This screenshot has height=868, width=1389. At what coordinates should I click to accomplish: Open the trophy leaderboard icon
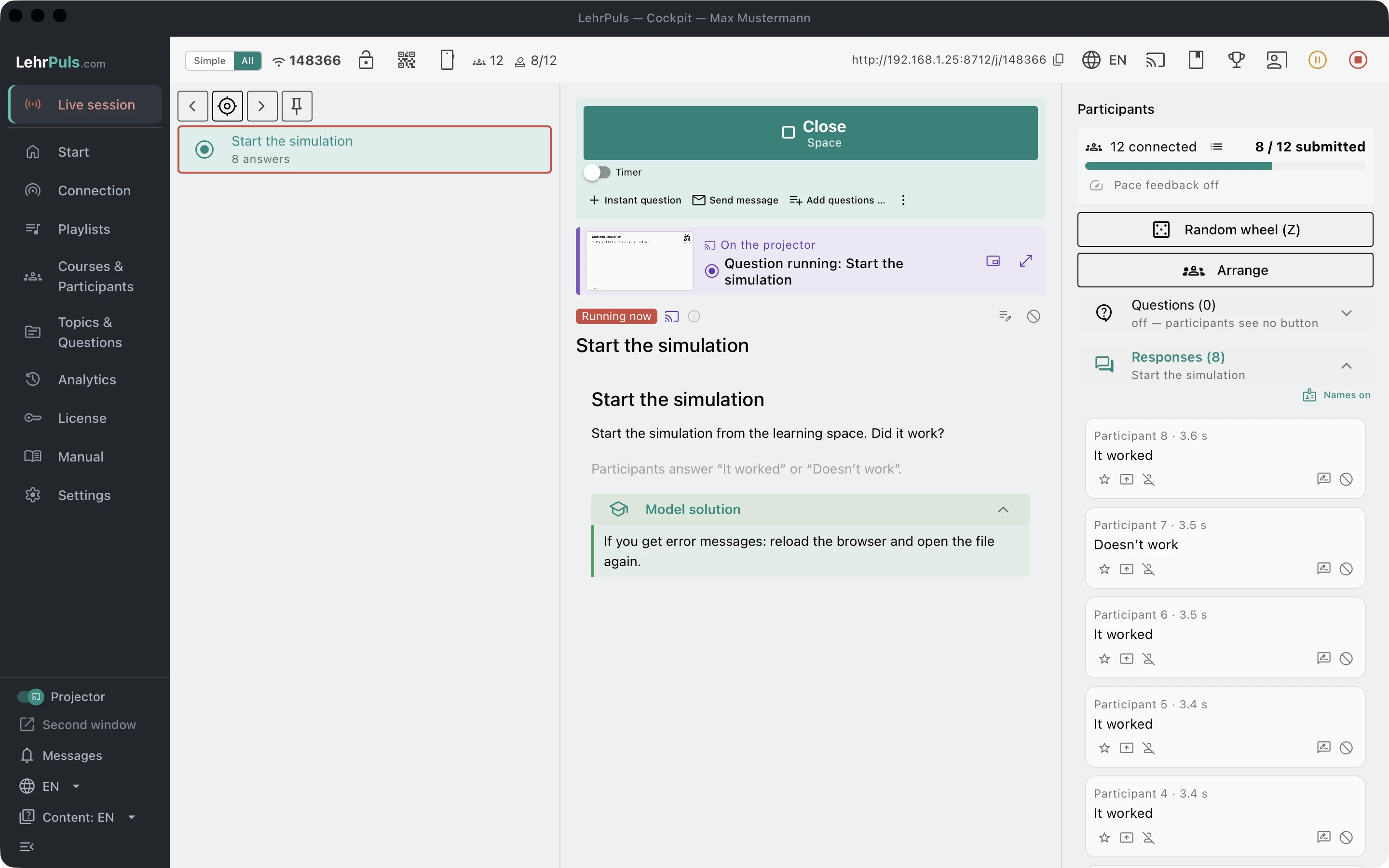coord(1236,60)
